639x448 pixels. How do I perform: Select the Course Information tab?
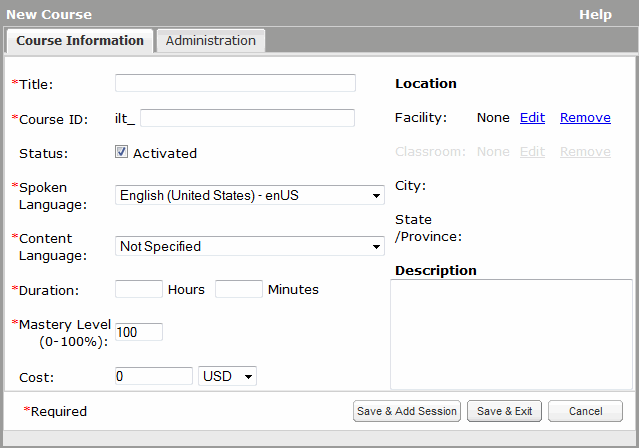80,41
